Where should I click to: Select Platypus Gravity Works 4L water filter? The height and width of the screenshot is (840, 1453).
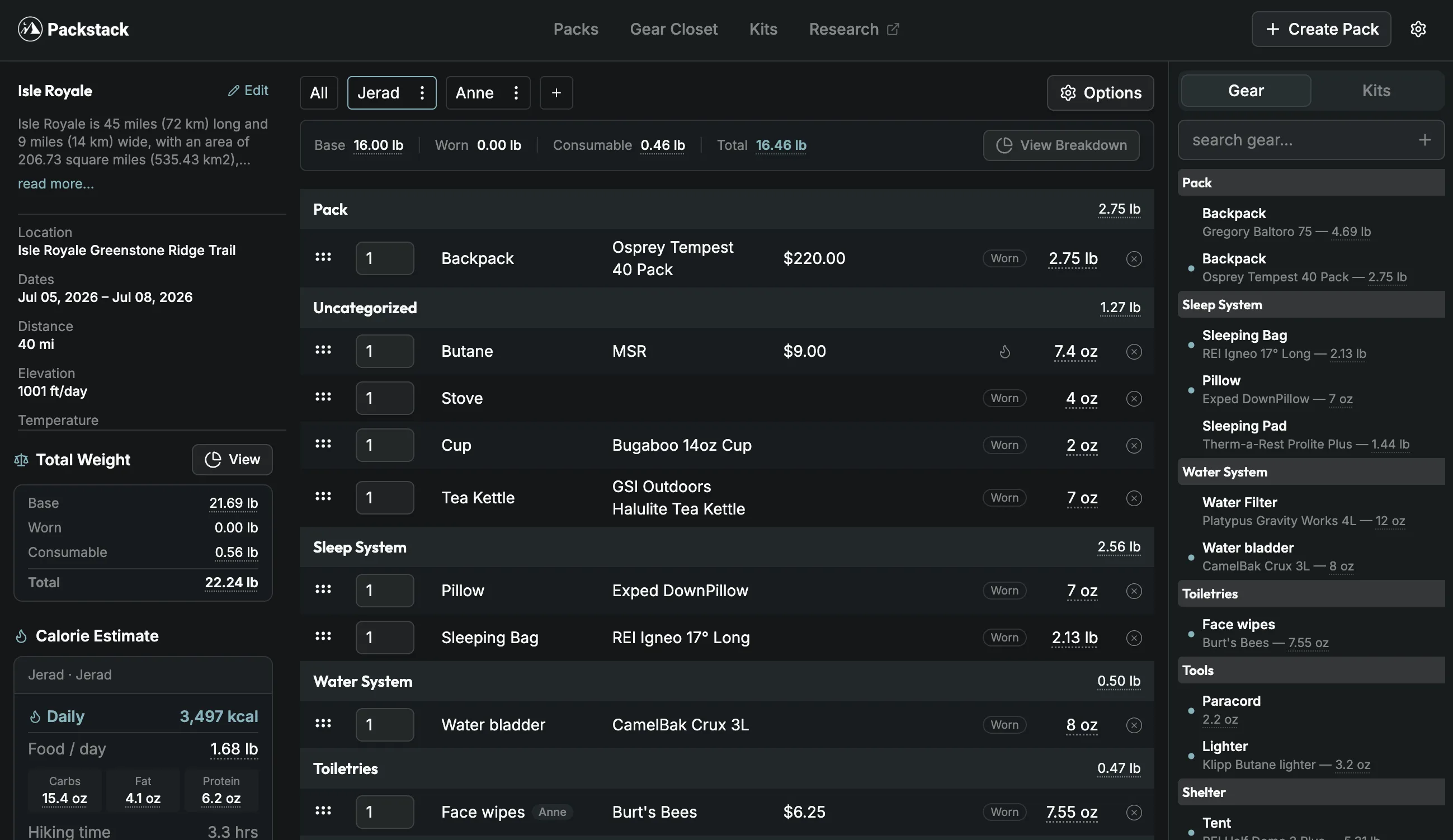(1303, 511)
